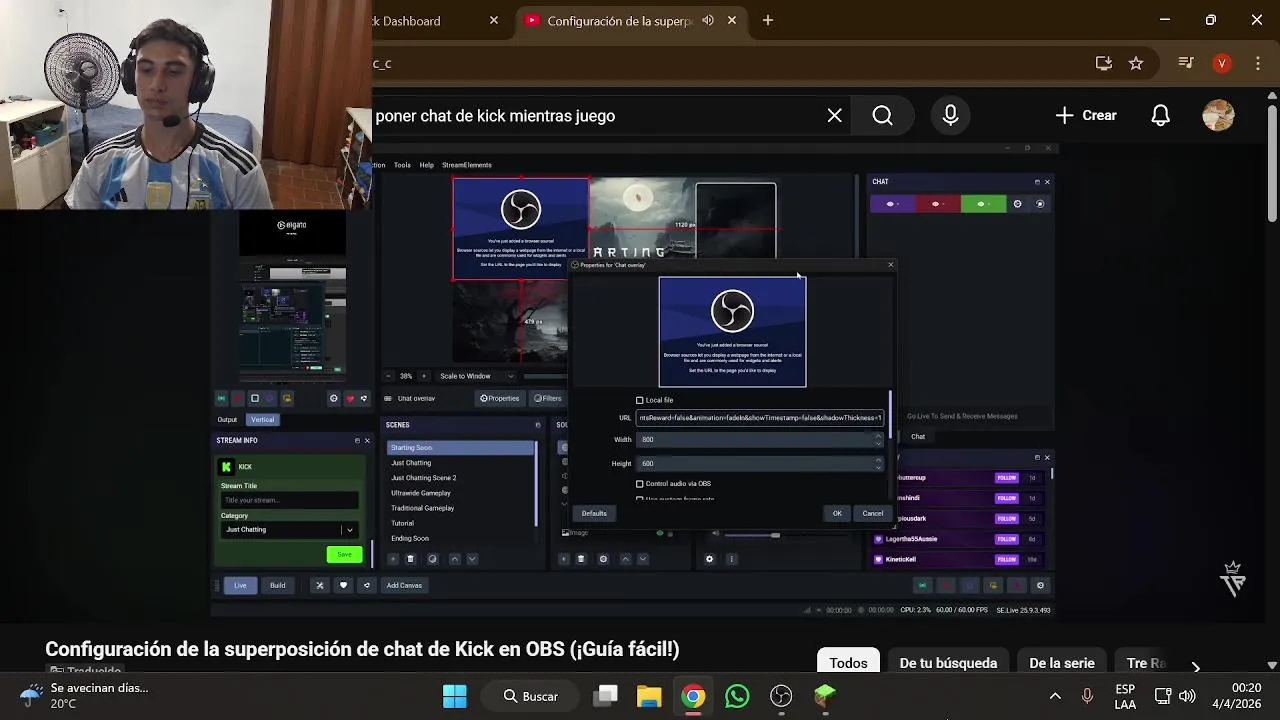Click the Kick logo in Stream Info

(x=227, y=467)
